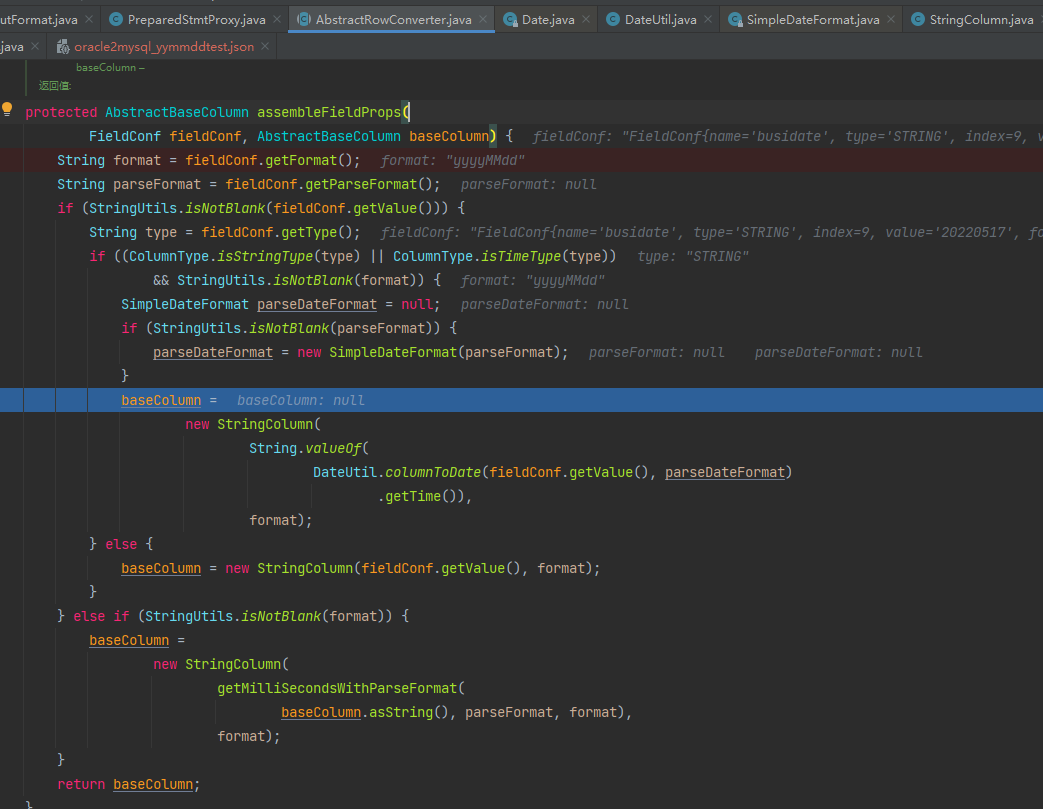This screenshot has height=809, width=1043.
Task: Click the class icon on StringColumn.java tab
Action: click(x=918, y=20)
